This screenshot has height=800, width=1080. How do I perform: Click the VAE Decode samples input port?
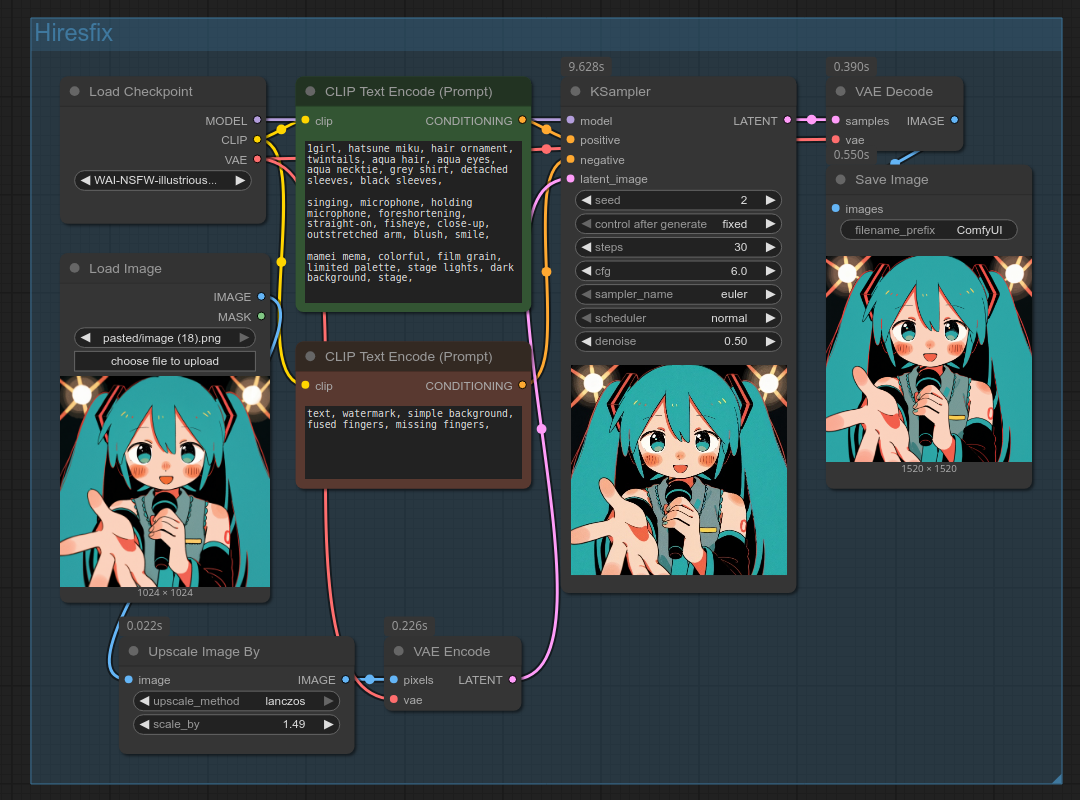click(x=835, y=120)
